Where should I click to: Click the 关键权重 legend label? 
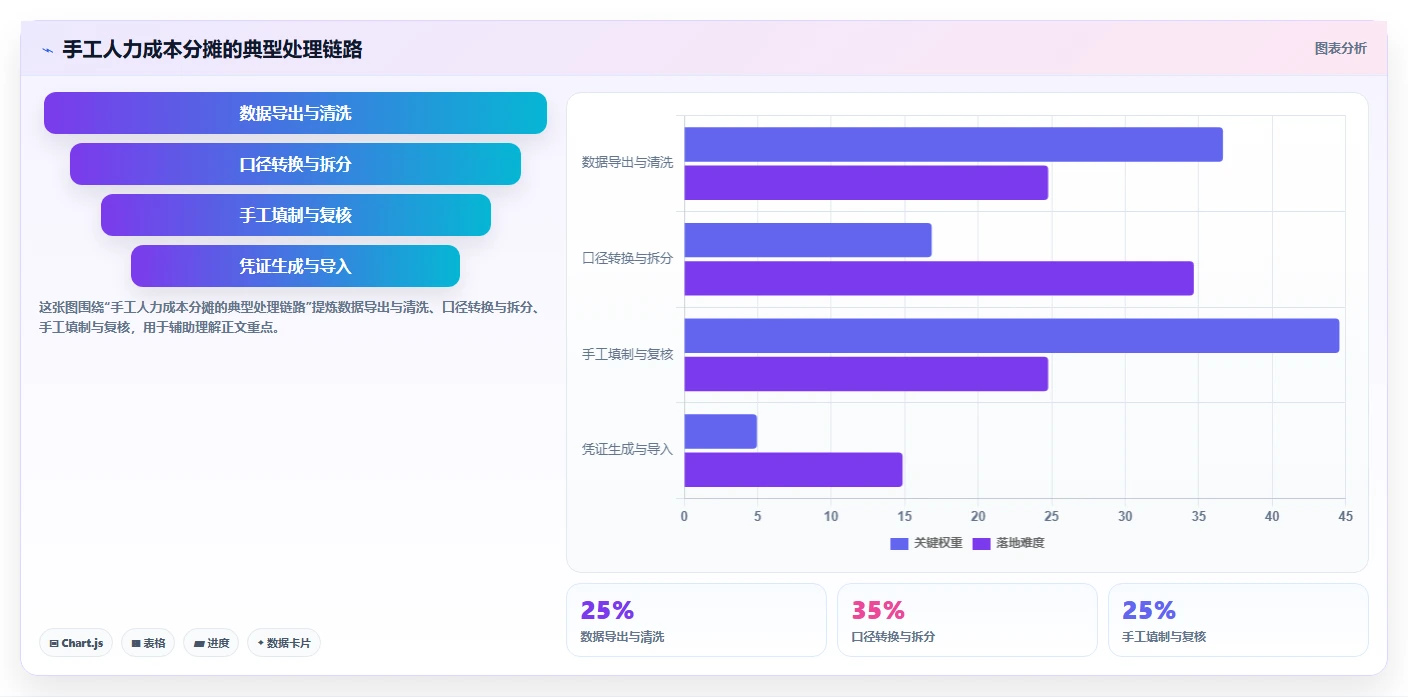(938, 543)
